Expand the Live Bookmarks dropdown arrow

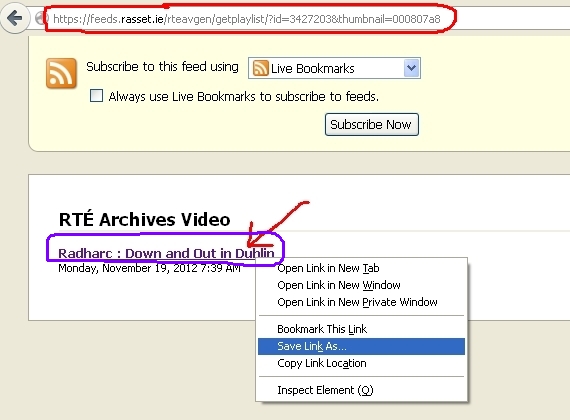(411, 68)
